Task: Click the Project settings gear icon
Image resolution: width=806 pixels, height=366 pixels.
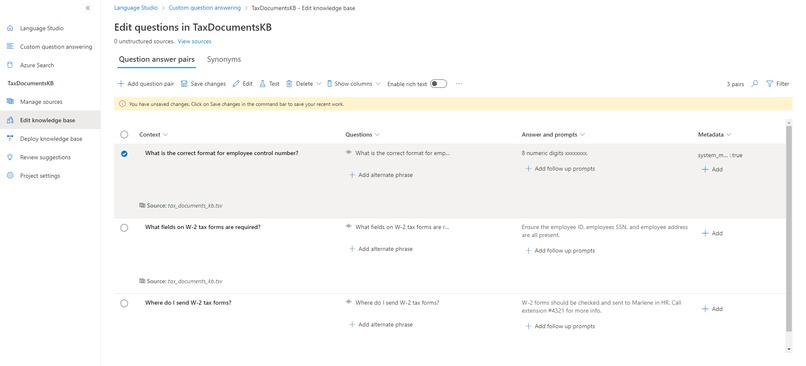Action: coord(10,176)
